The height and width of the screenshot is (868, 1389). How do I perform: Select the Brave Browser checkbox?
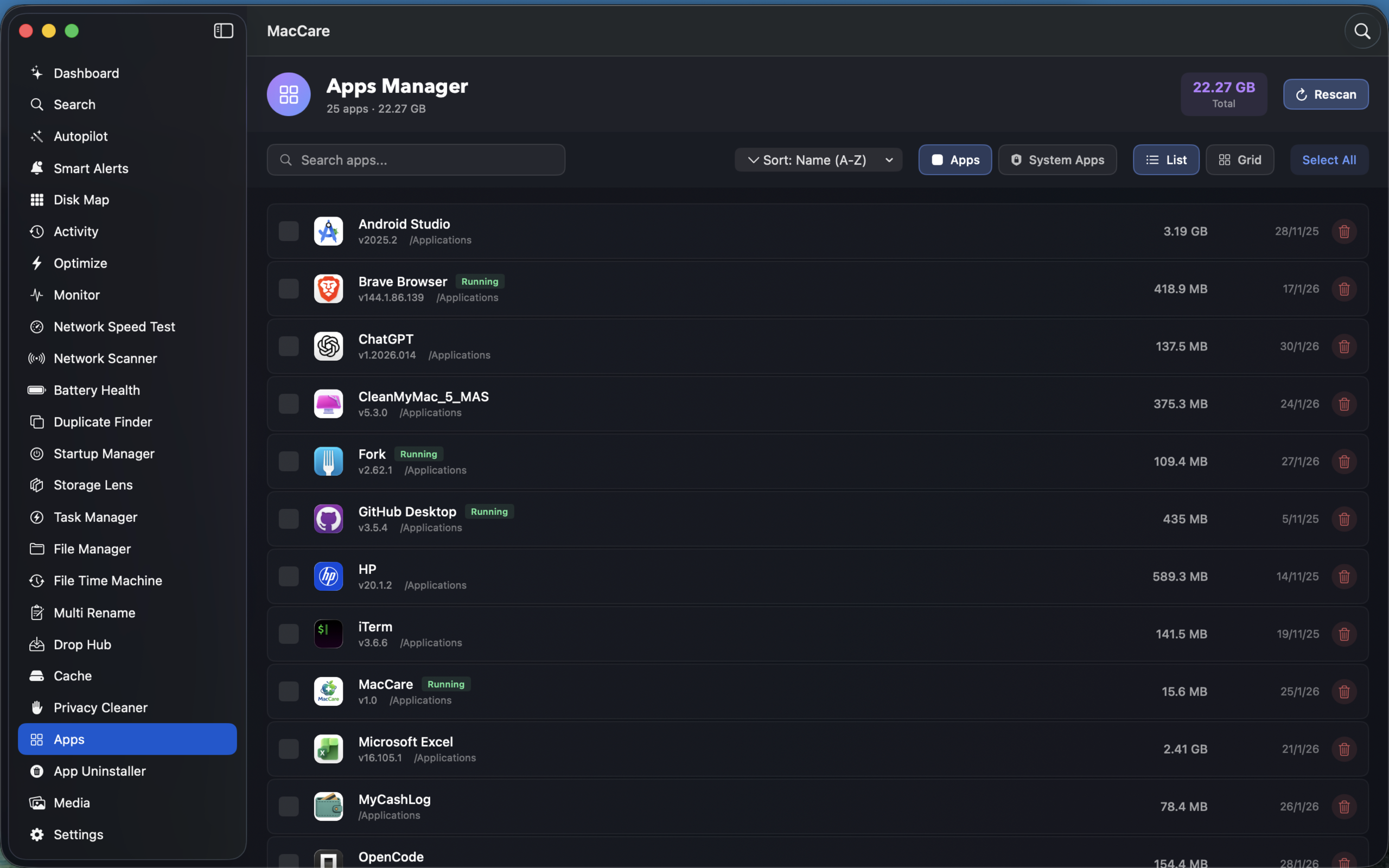(x=289, y=289)
